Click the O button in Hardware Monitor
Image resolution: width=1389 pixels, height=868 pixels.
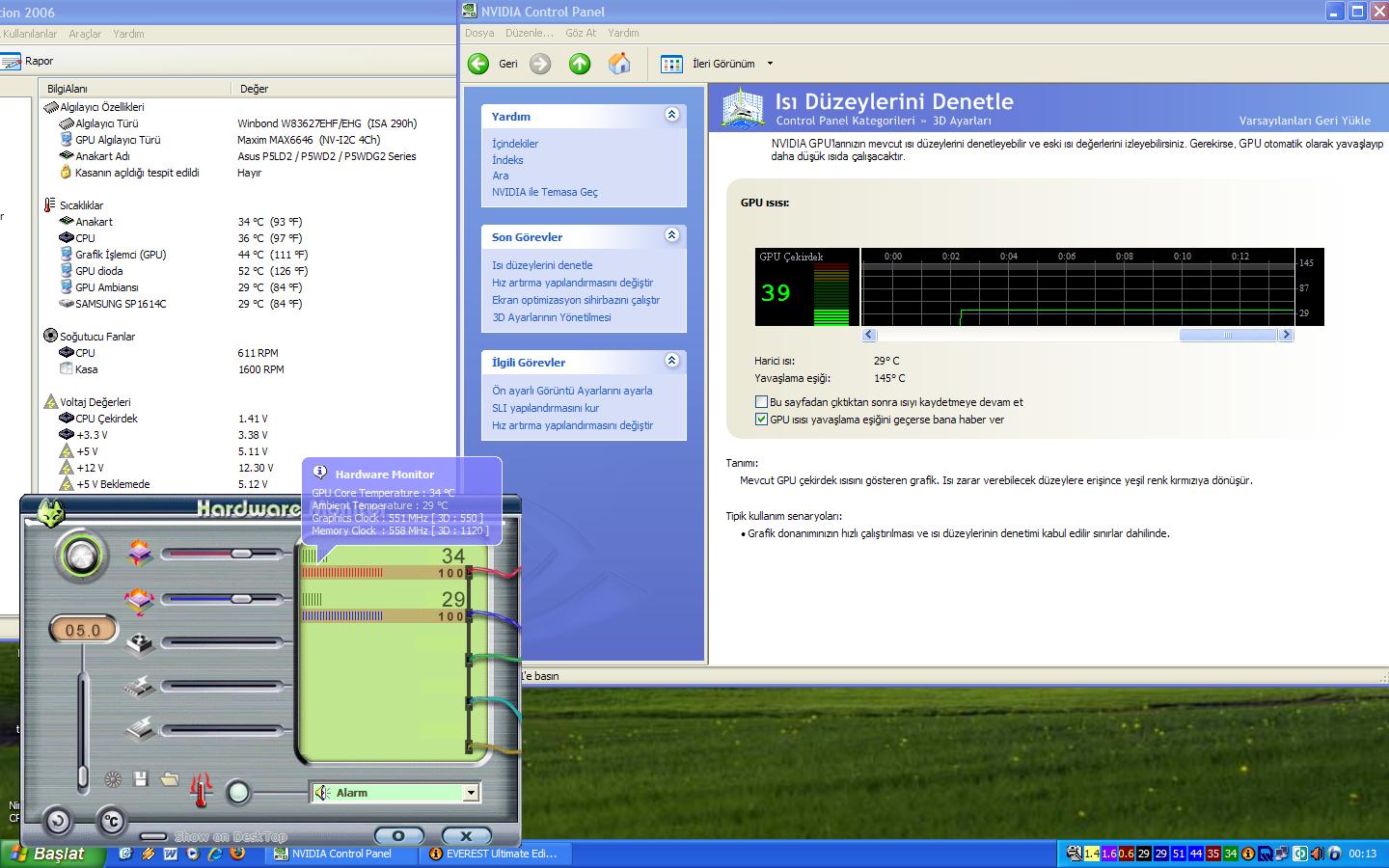point(398,835)
